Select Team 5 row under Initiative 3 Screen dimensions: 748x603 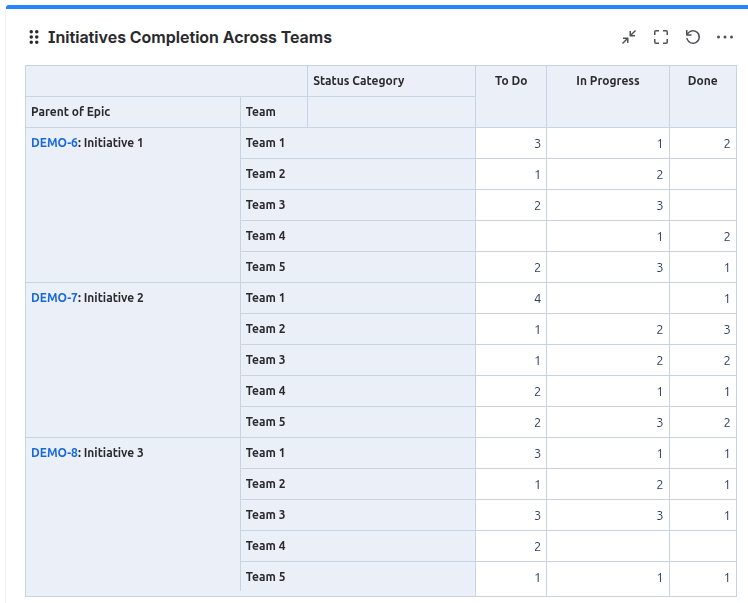tap(358, 577)
